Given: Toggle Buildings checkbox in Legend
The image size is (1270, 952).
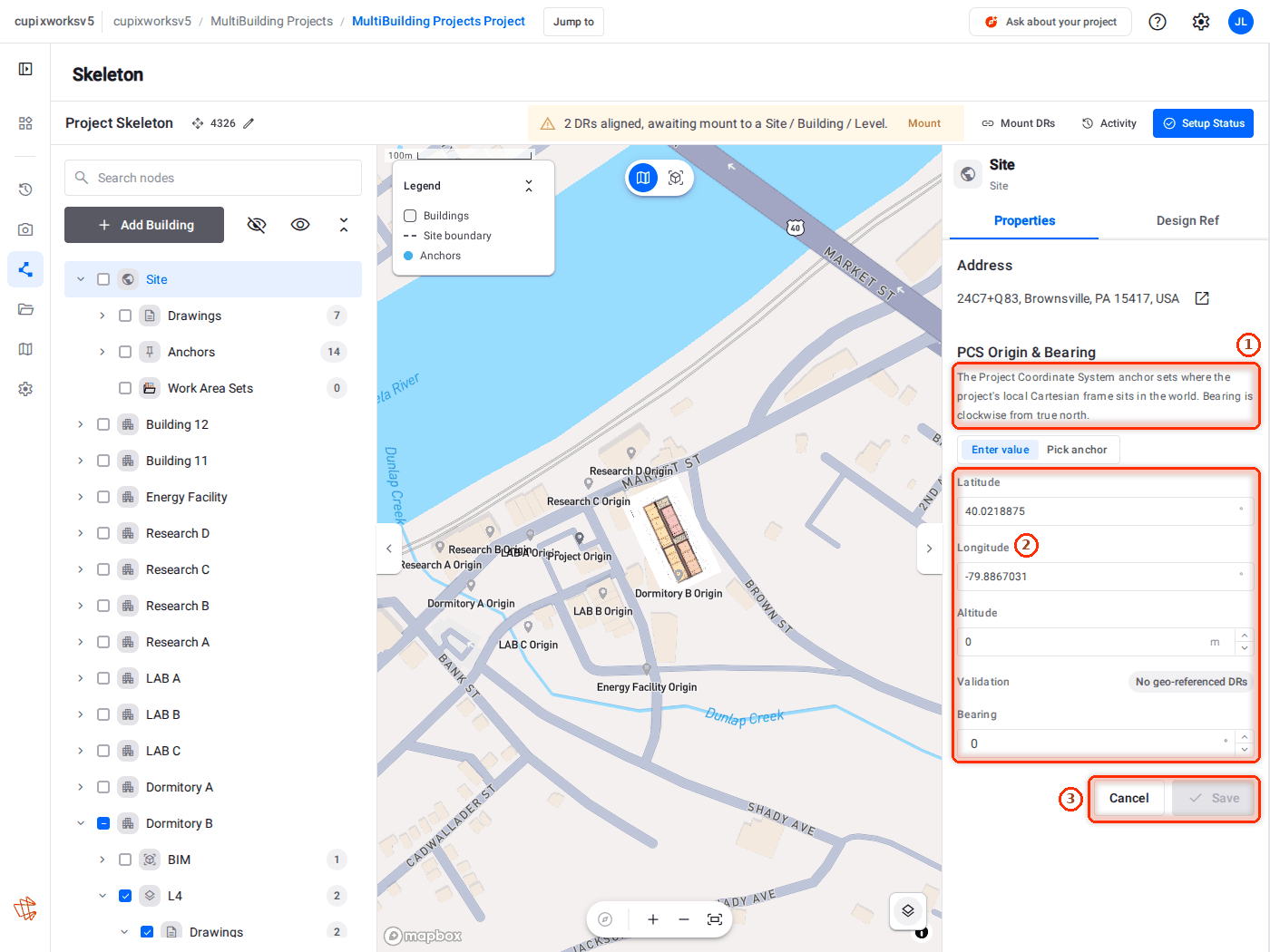Looking at the screenshot, I should coord(410,216).
